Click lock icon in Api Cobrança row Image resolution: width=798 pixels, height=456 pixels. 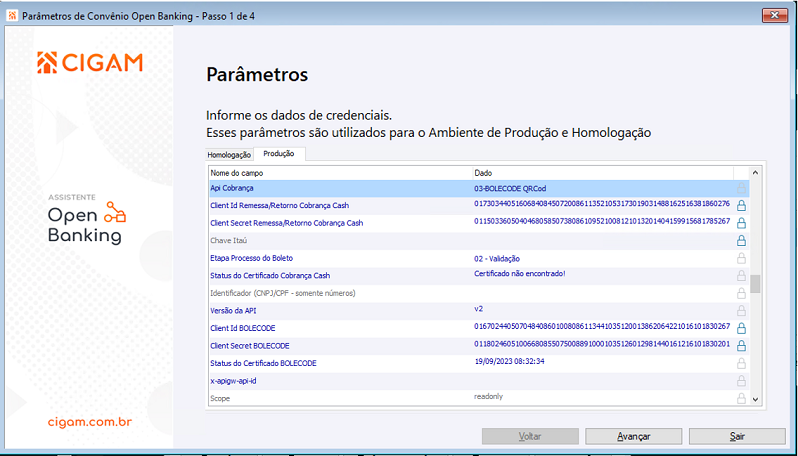(742, 188)
